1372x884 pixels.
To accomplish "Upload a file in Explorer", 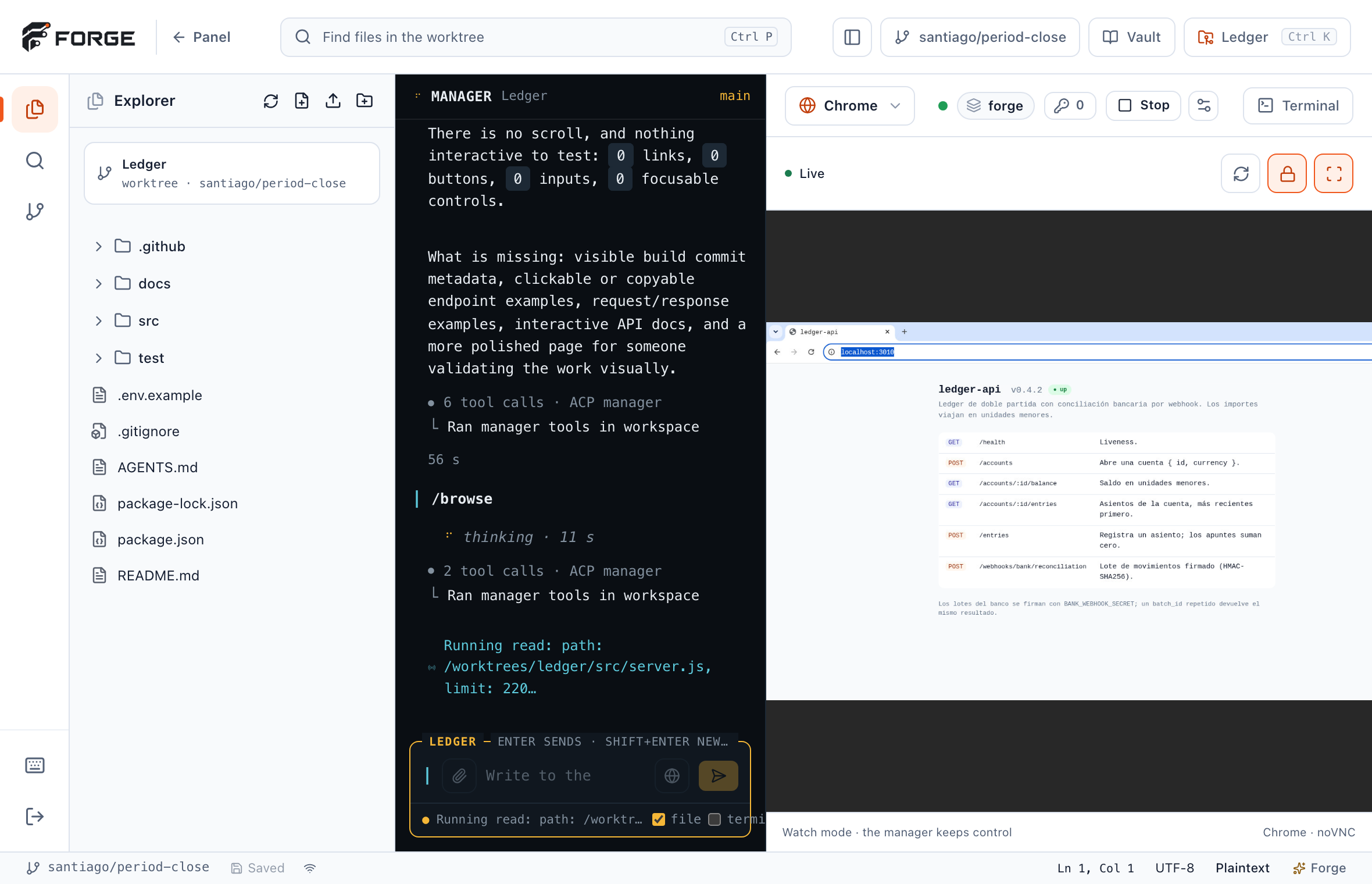I will click(333, 101).
